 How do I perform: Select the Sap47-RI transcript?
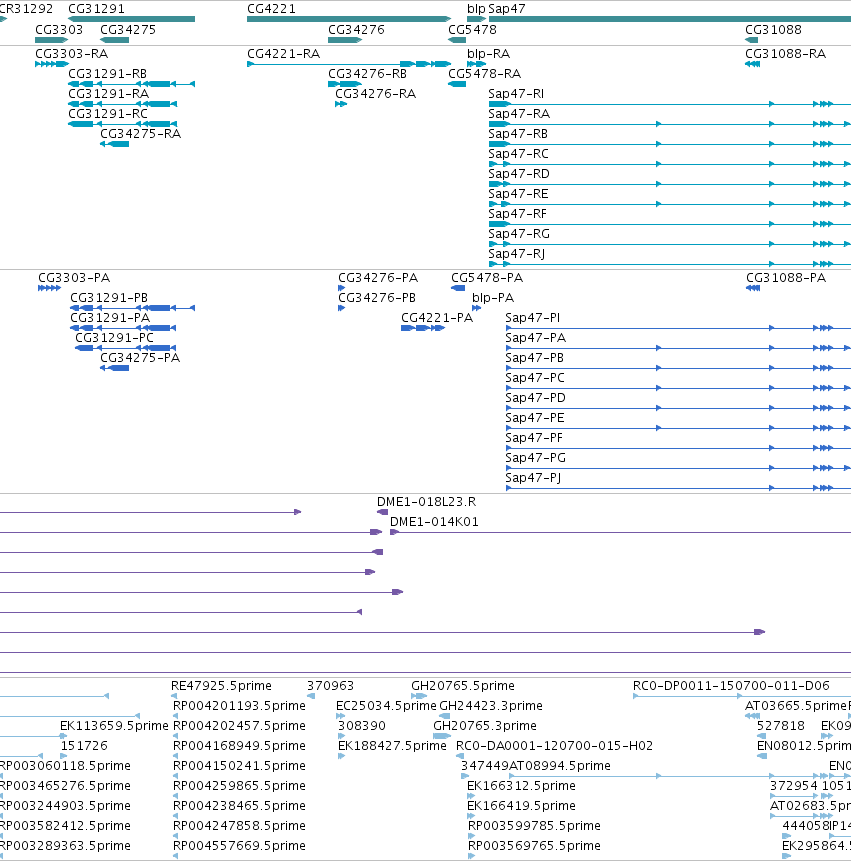click(516, 94)
